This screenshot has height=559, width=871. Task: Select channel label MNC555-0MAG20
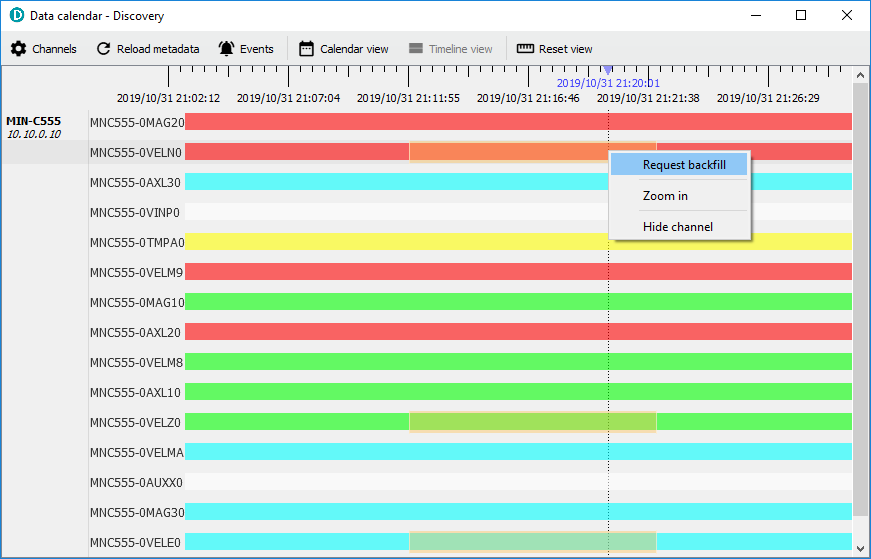137,122
